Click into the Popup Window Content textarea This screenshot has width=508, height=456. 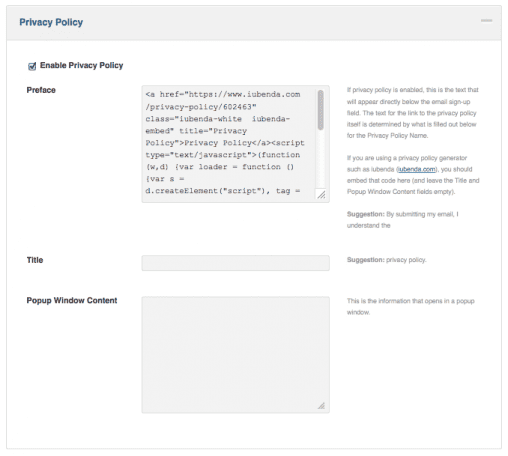(236, 355)
